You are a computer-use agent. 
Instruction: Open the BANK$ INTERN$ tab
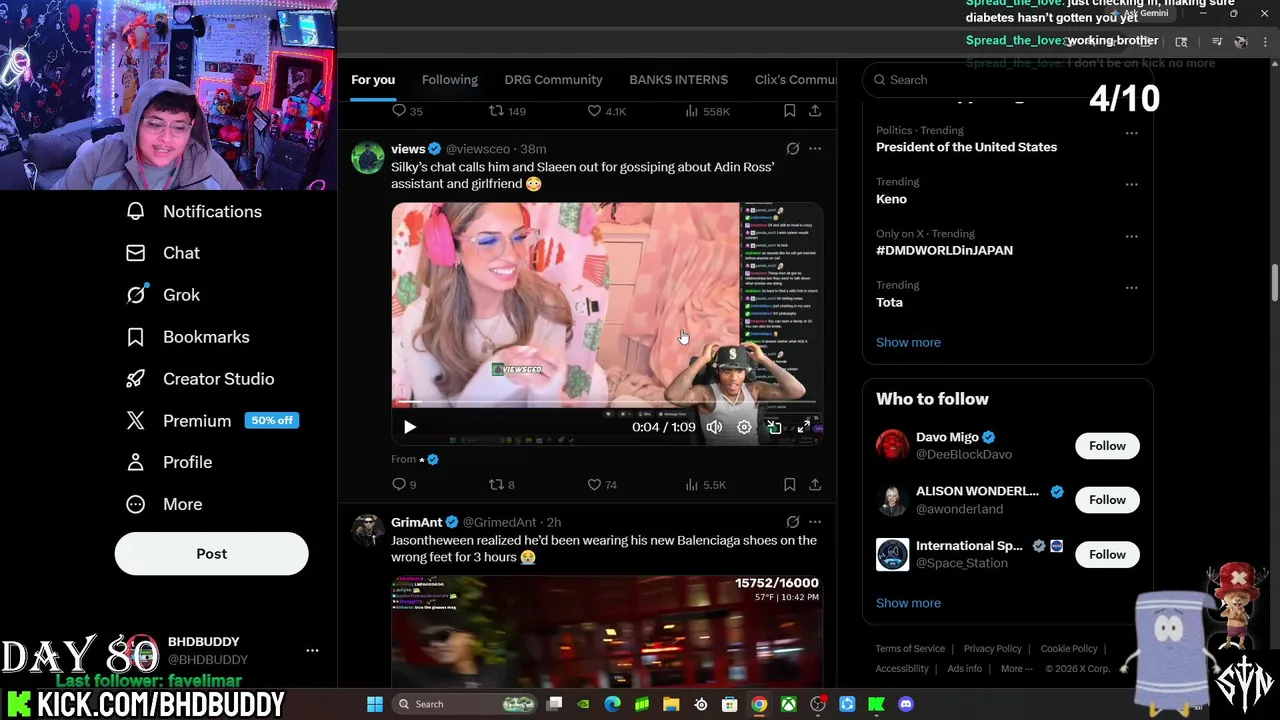point(678,80)
